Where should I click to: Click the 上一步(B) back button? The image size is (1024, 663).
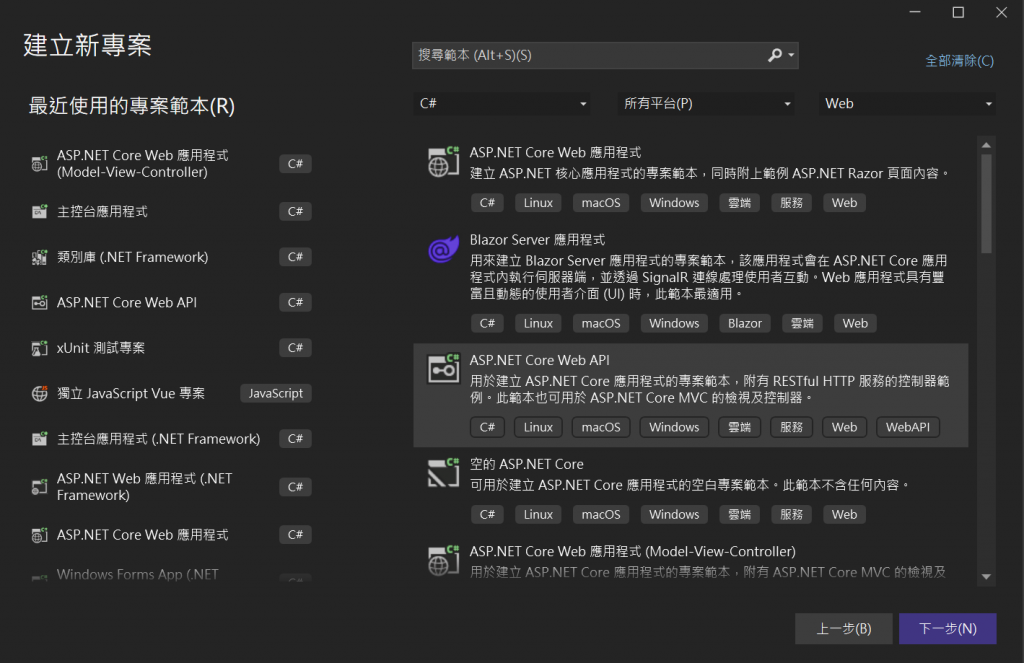(844, 628)
